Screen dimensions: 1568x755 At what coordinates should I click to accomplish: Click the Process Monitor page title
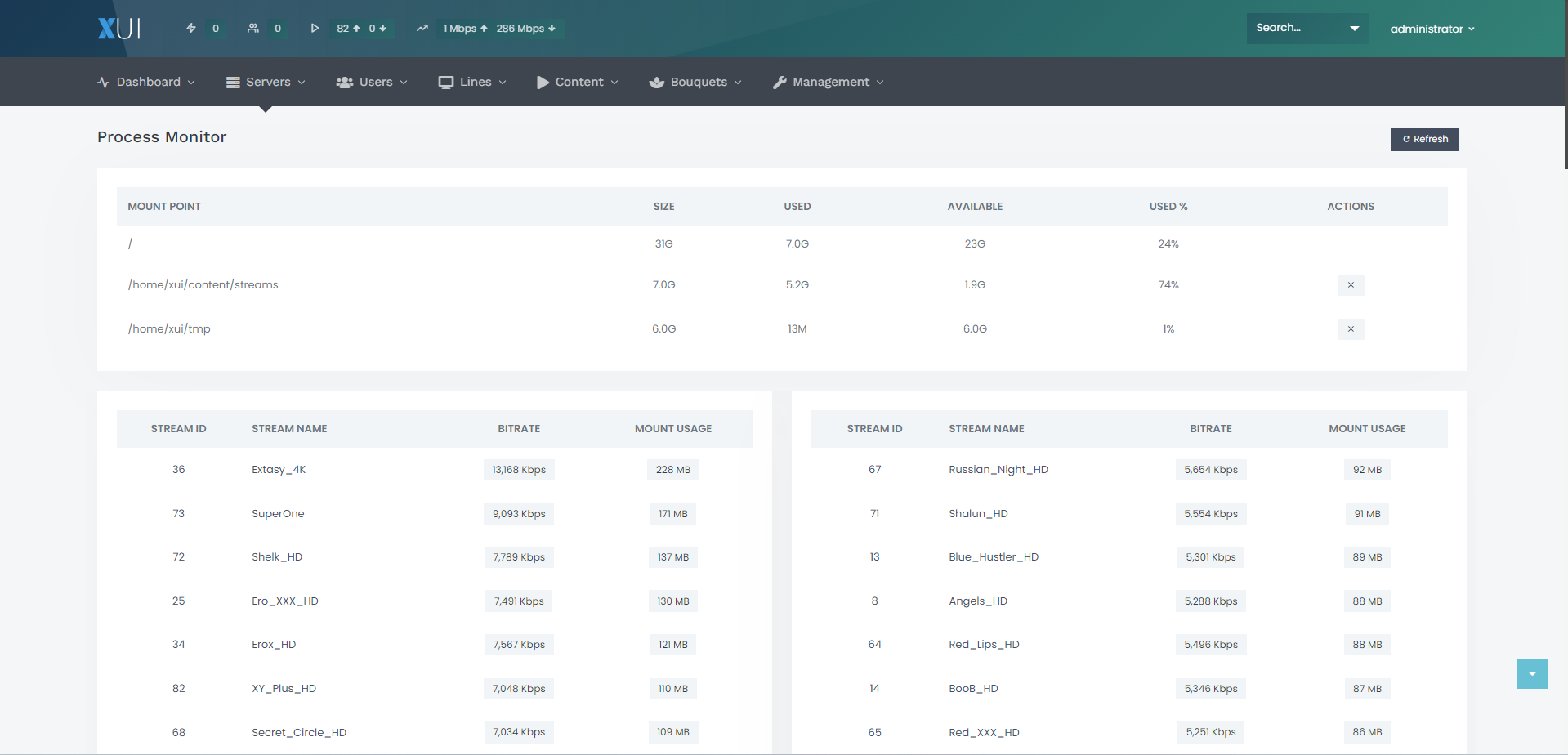coord(162,137)
